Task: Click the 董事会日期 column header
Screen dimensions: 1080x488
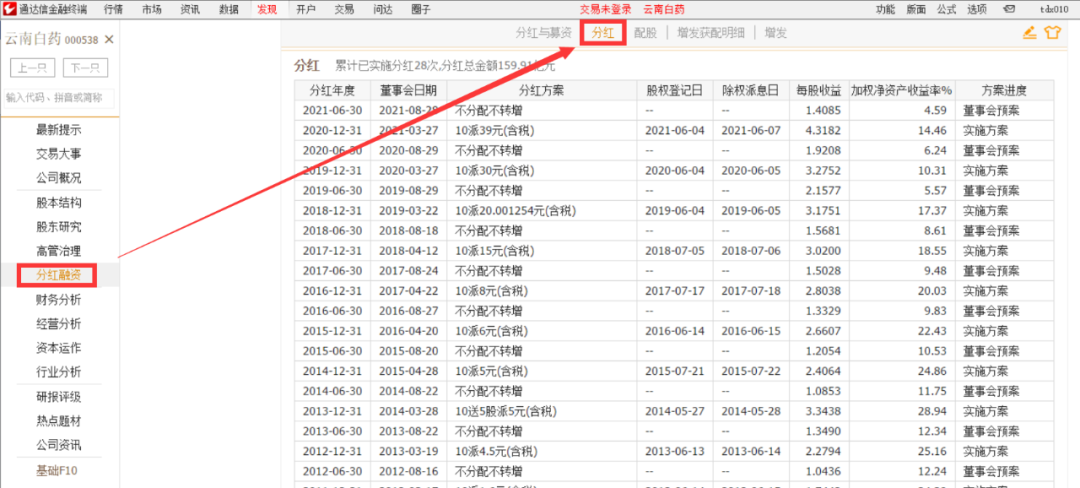Action: (408, 90)
